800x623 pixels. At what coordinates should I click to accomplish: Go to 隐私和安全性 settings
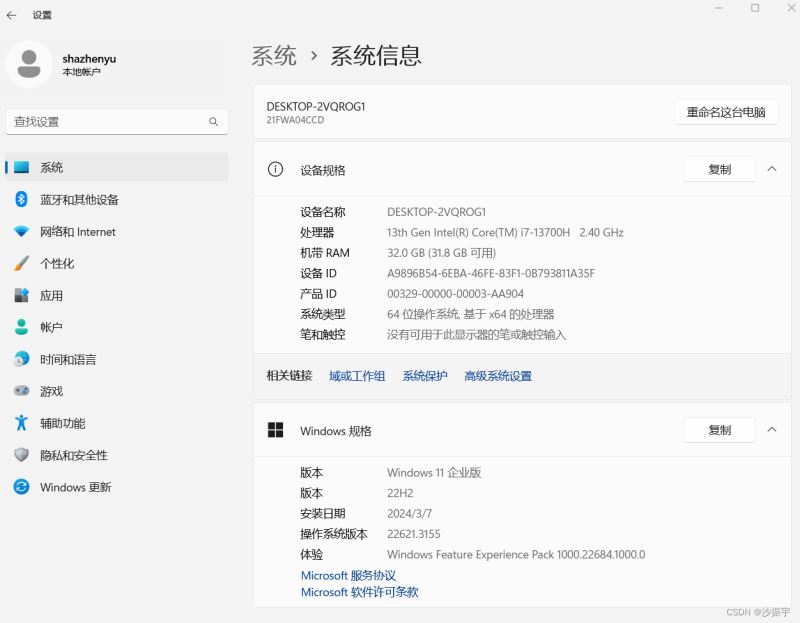117,455
